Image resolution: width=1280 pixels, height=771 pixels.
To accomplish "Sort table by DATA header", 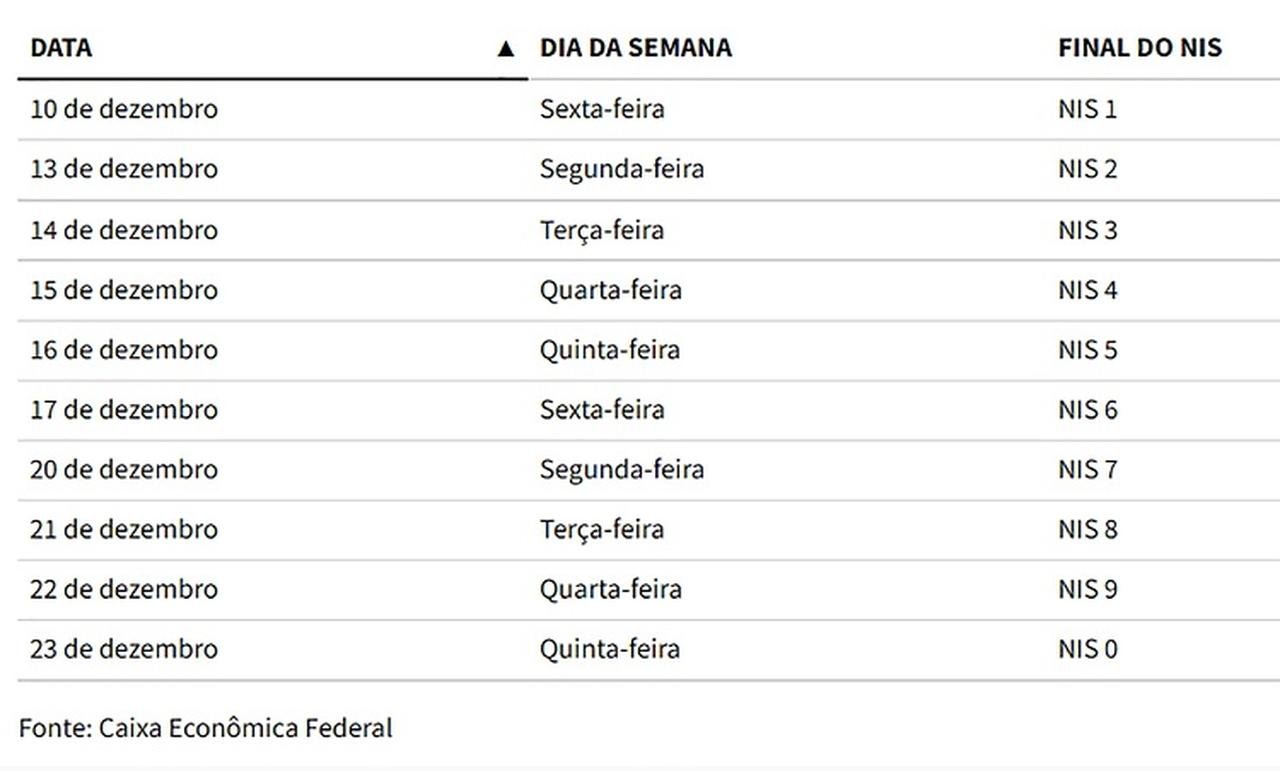I will tap(61, 48).
